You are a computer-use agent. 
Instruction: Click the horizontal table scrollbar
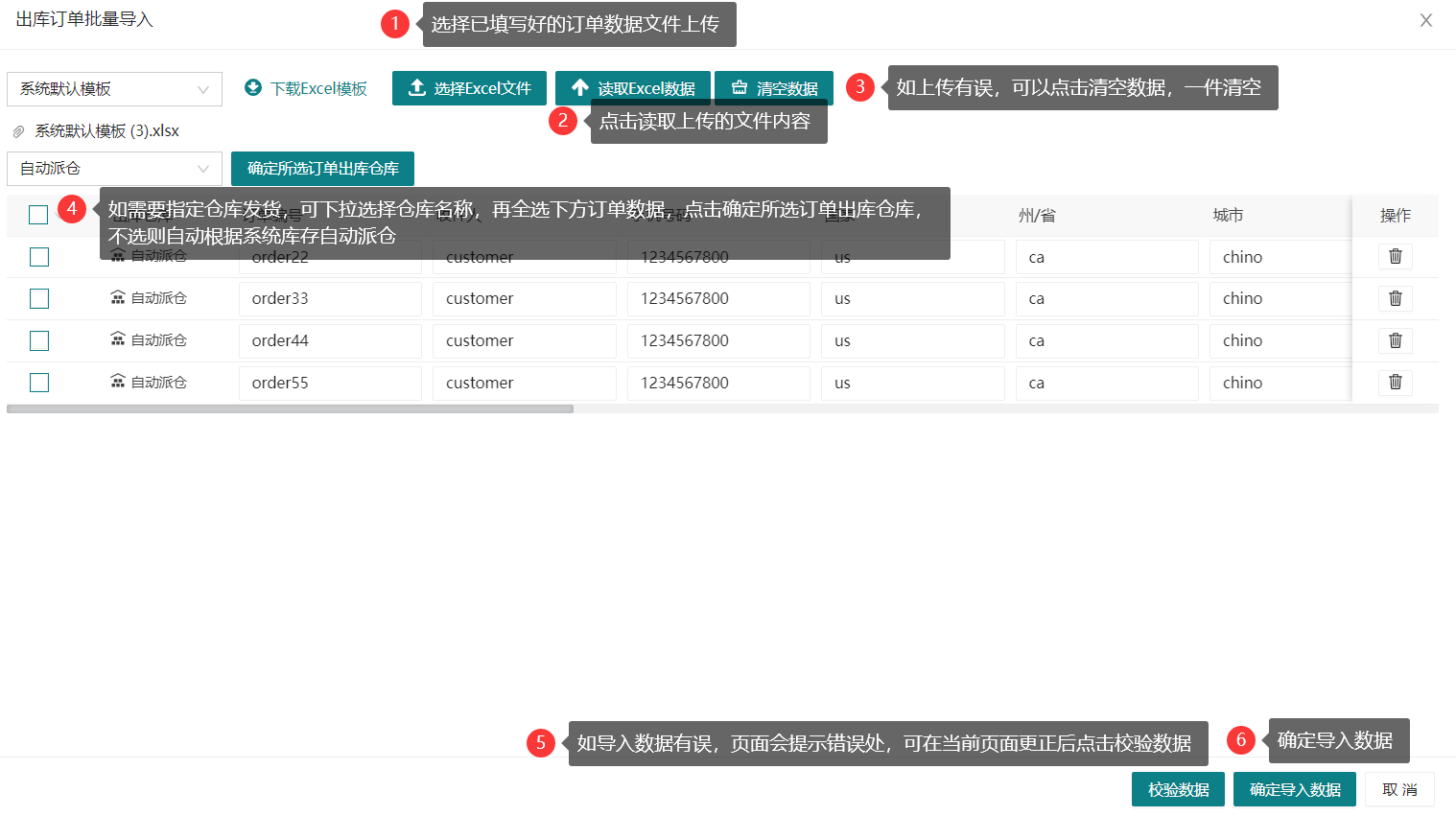point(290,408)
